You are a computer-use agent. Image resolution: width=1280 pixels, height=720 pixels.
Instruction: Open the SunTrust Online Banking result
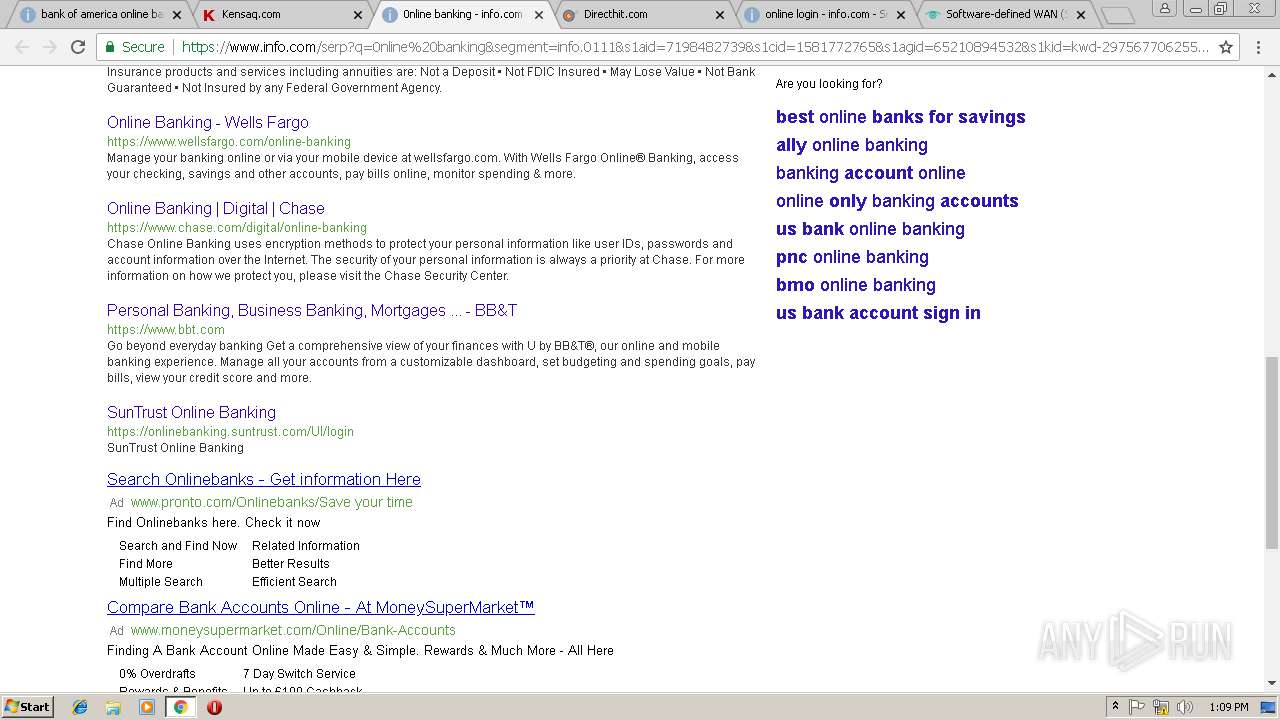191,412
